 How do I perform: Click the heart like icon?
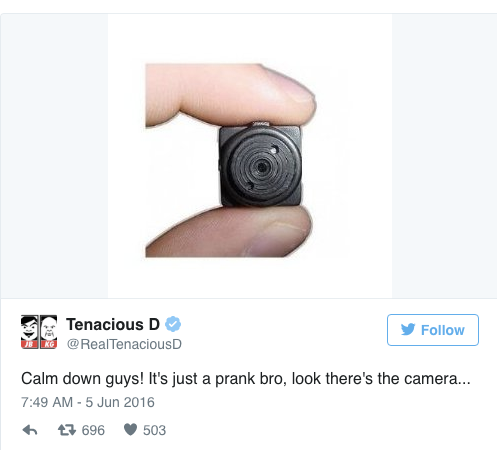click(x=130, y=430)
